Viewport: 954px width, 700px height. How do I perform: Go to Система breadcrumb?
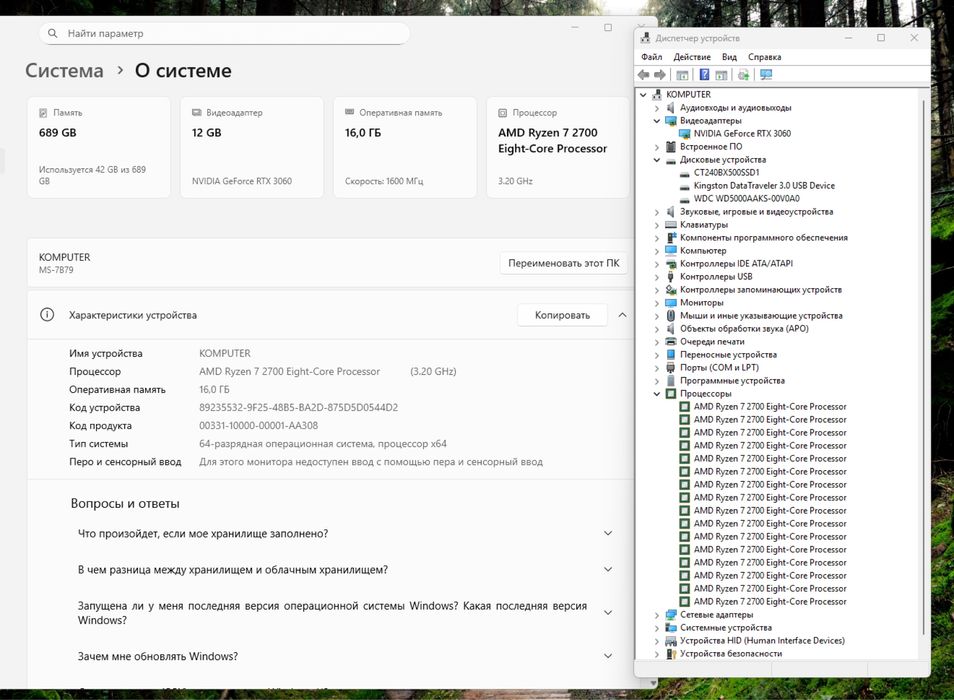coord(64,71)
